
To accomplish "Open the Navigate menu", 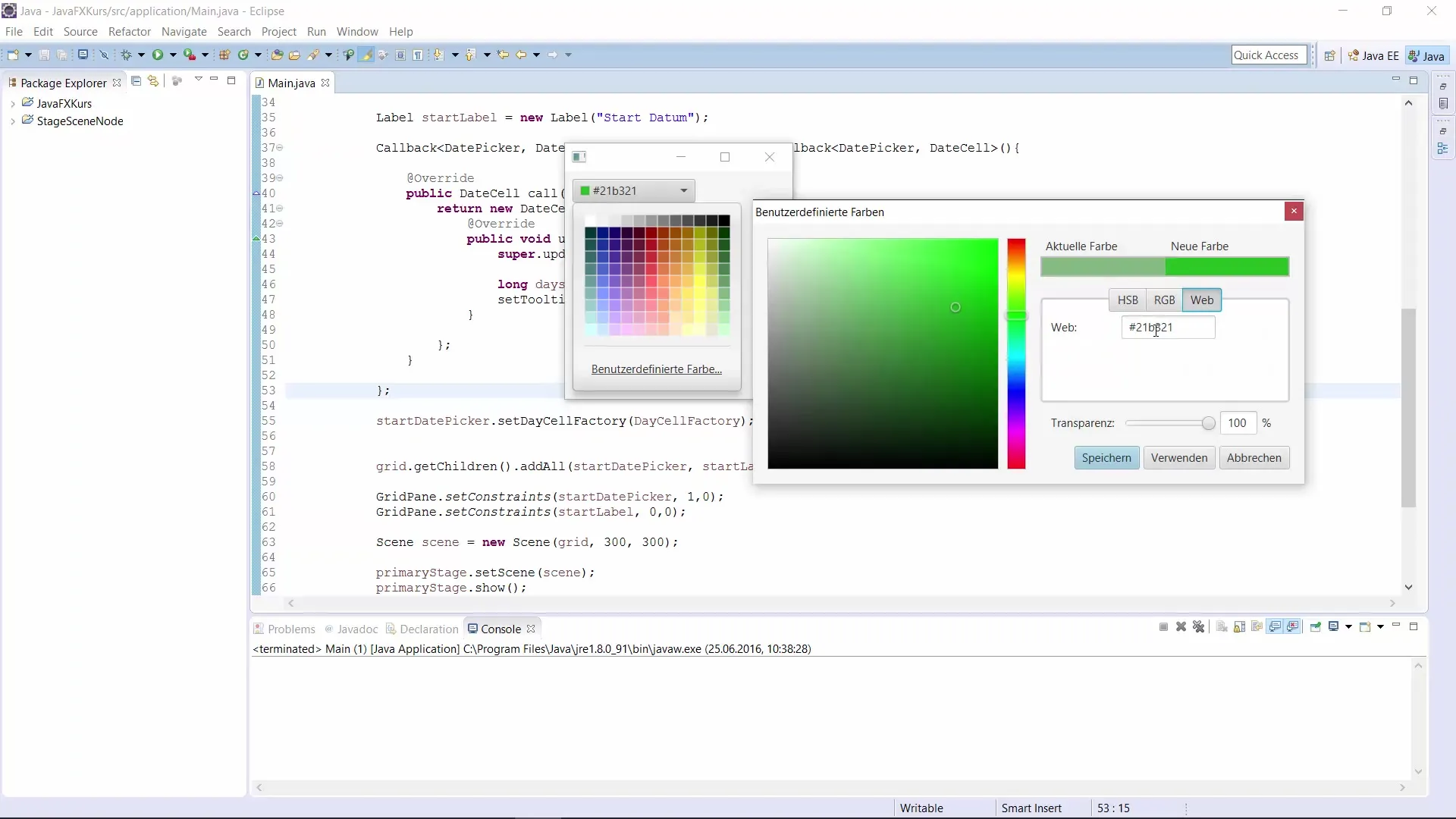I will pos(184,32).
